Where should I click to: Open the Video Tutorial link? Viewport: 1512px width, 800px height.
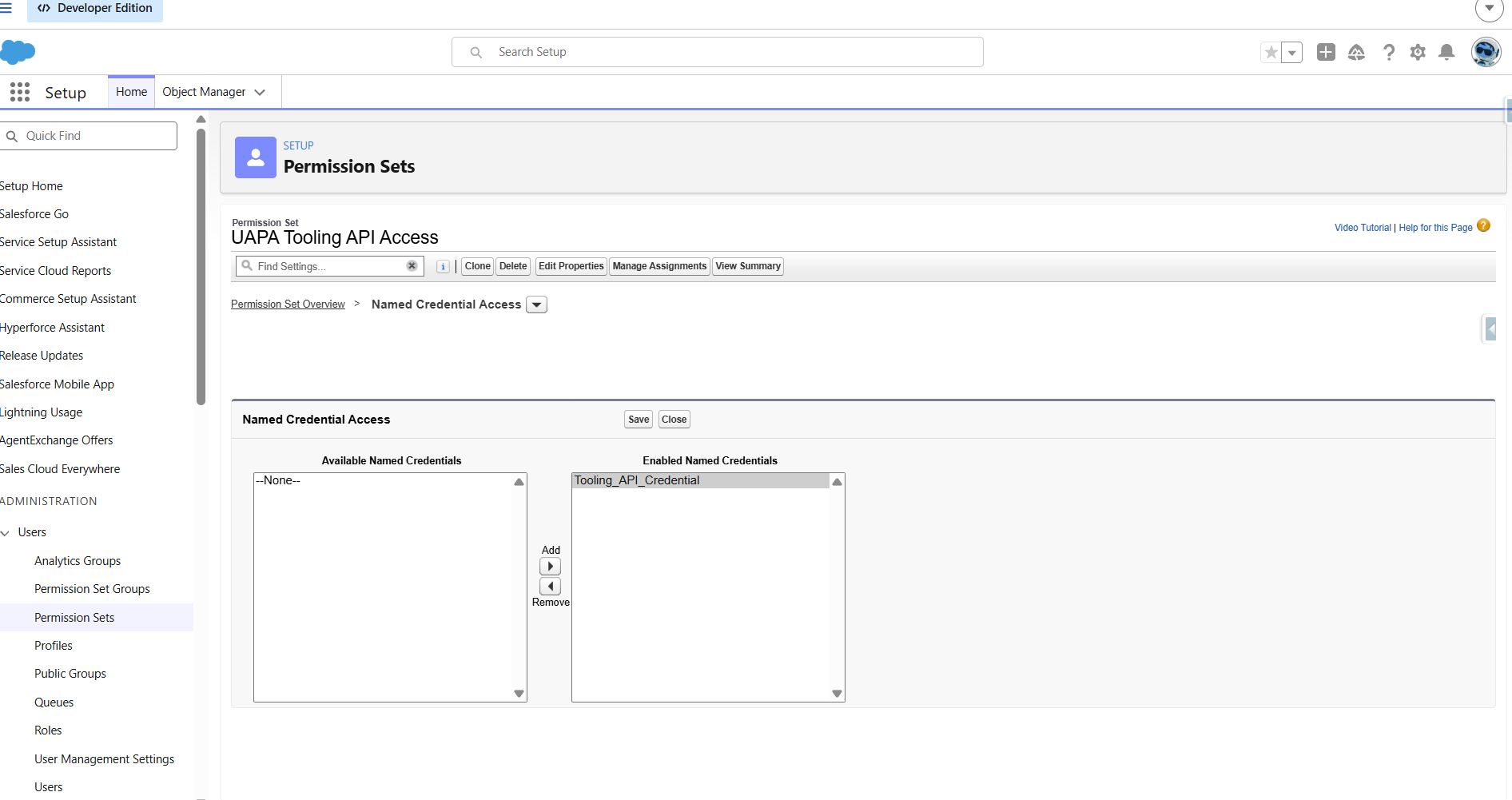coord(1363,228)
